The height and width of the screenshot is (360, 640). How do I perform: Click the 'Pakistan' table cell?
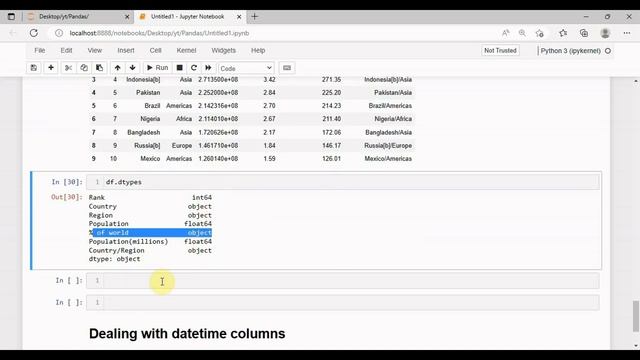click(x=148, y=93)
